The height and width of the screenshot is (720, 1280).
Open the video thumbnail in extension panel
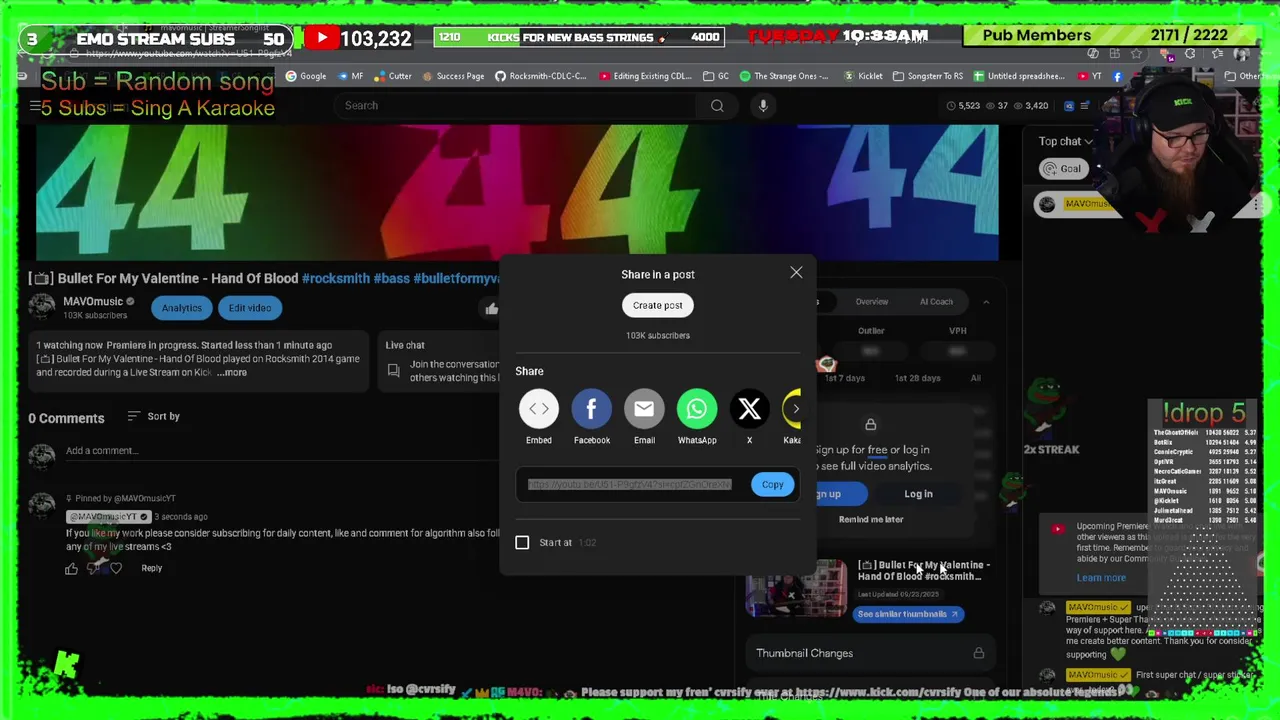(796, 590)
